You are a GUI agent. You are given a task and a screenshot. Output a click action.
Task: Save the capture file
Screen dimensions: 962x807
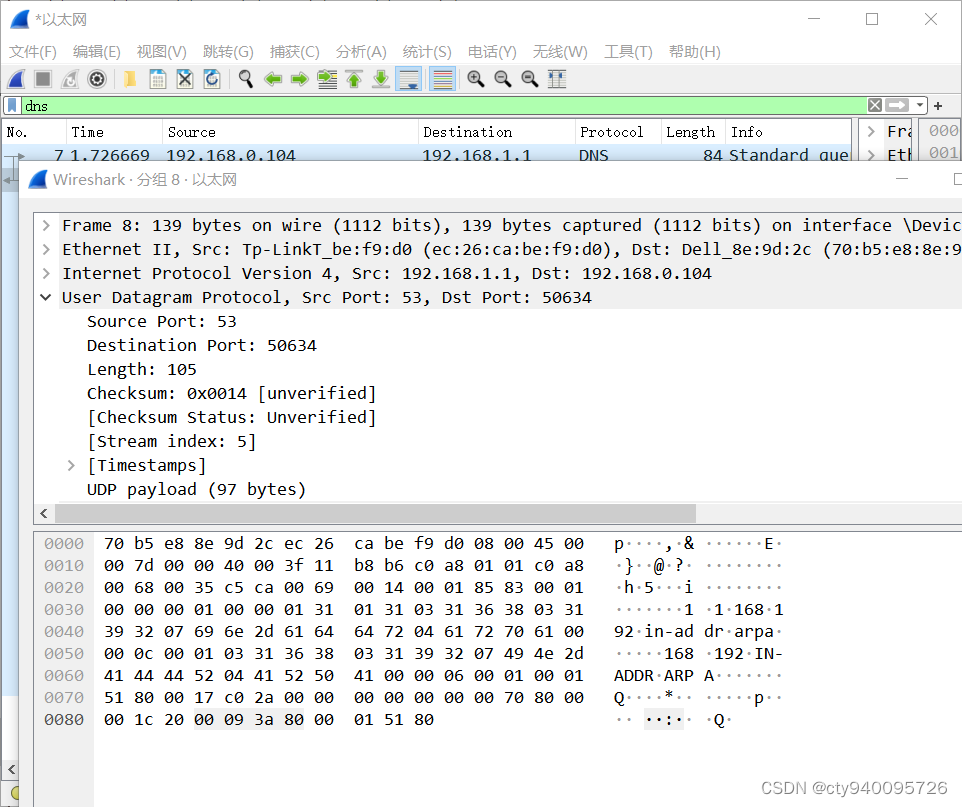pos(158,79)
